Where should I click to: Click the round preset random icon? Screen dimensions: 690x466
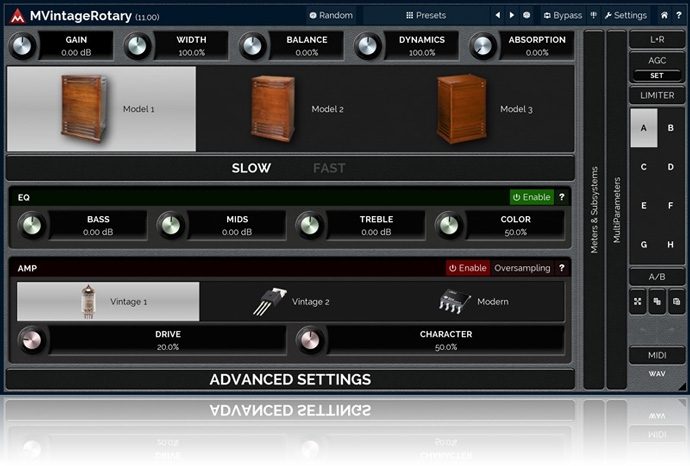coord(526,15)
